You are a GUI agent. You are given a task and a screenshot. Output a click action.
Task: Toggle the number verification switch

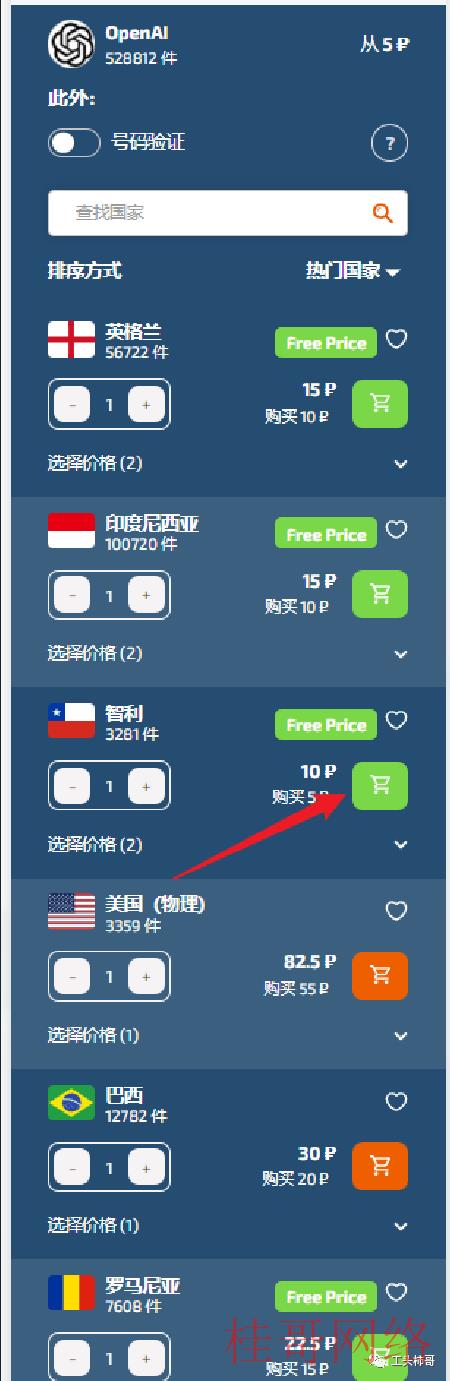74,143
